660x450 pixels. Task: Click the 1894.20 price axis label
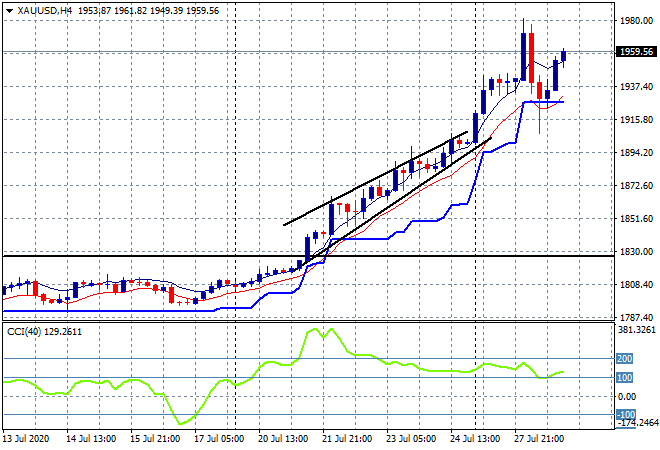click(636, 153)
